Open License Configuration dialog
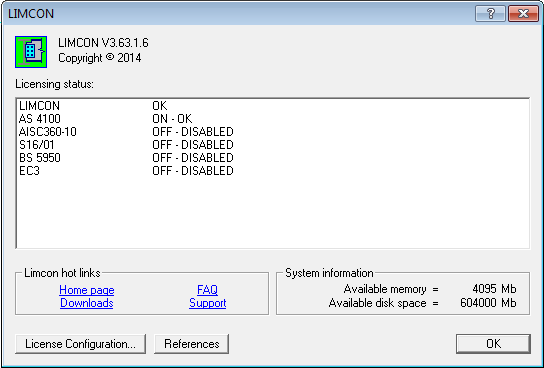The width and height of the screenshot is (544, 368). (x=80, y=344)
